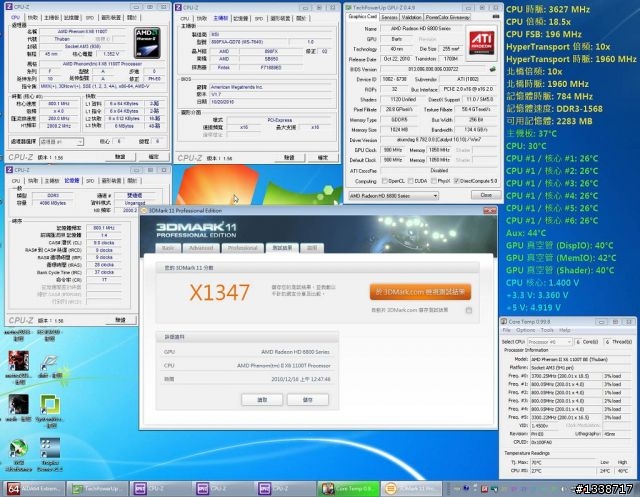The image size is (640, 497).
Task: Switch to the first CPU-Z taskbar button
Action: pyautogui.click(x=160, y=488)
